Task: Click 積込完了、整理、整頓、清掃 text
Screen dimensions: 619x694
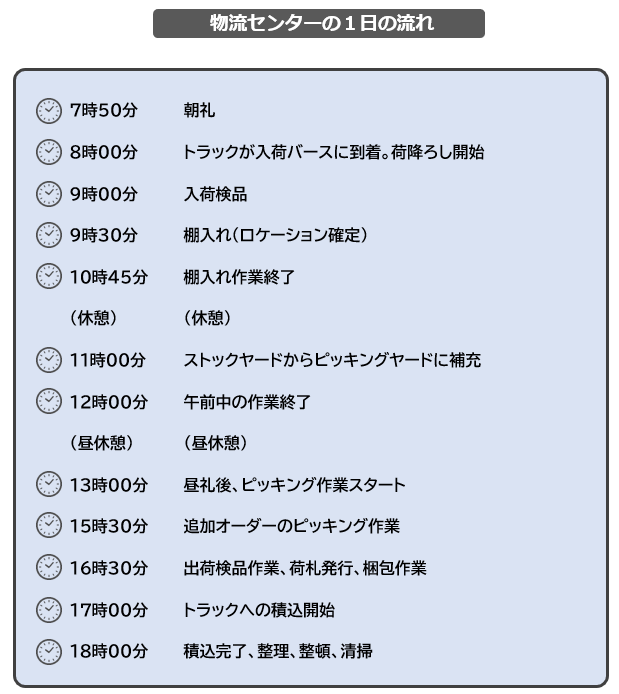Action: pyautogui.click(x=278, y=652)
